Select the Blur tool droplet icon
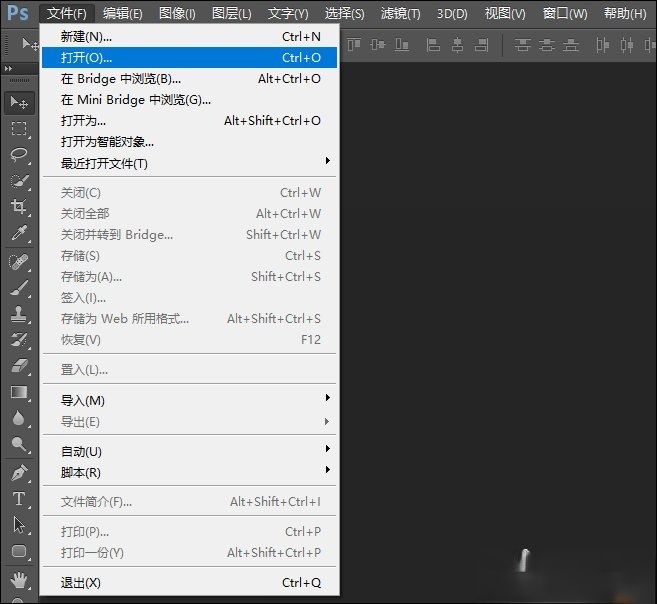 click(x=19, y=418)
